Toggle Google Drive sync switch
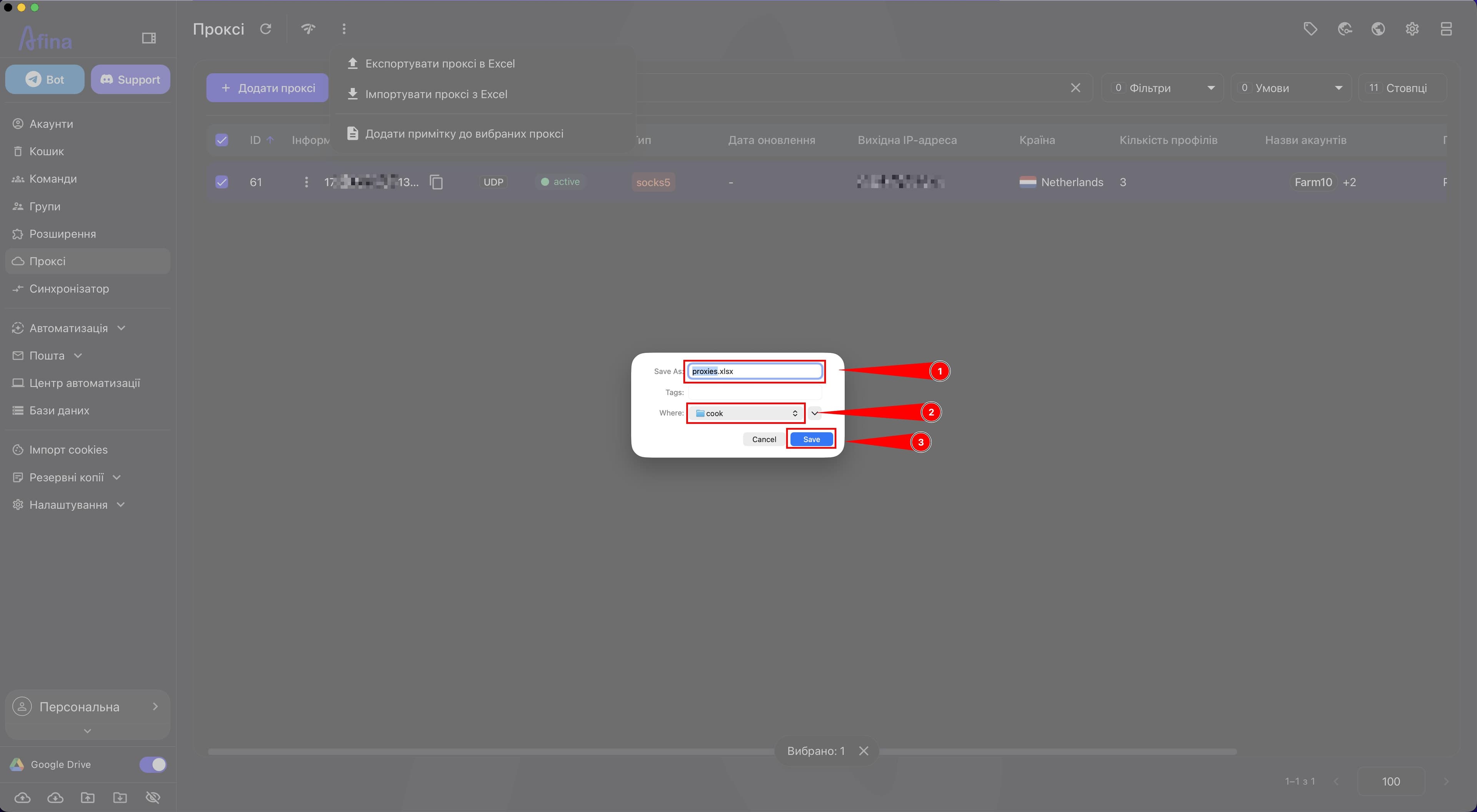Image resolution: width=1477 pixels, height=812 pixels. click(x=153, y=764)
